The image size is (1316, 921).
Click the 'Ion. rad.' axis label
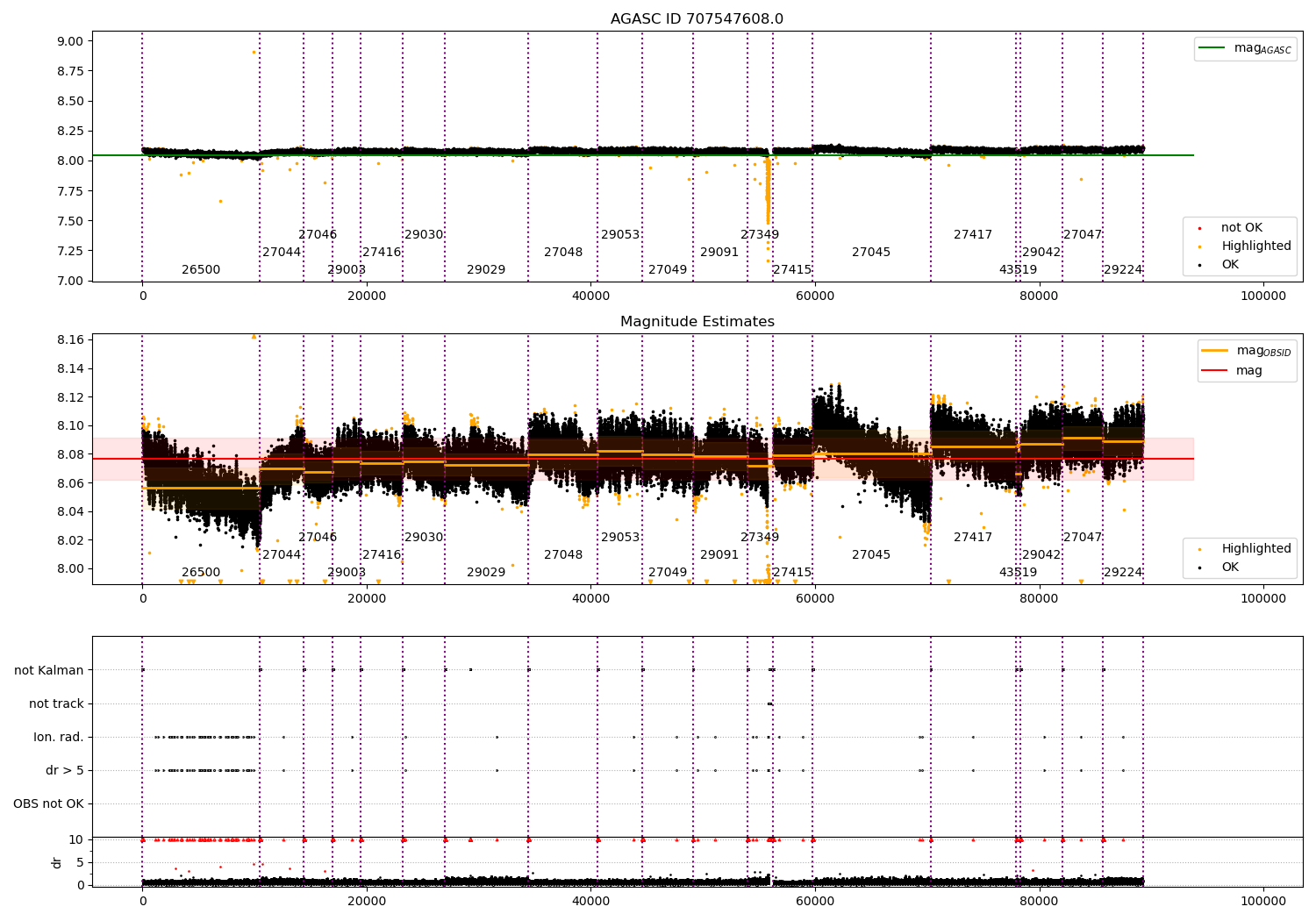click(x=59, y=738)
